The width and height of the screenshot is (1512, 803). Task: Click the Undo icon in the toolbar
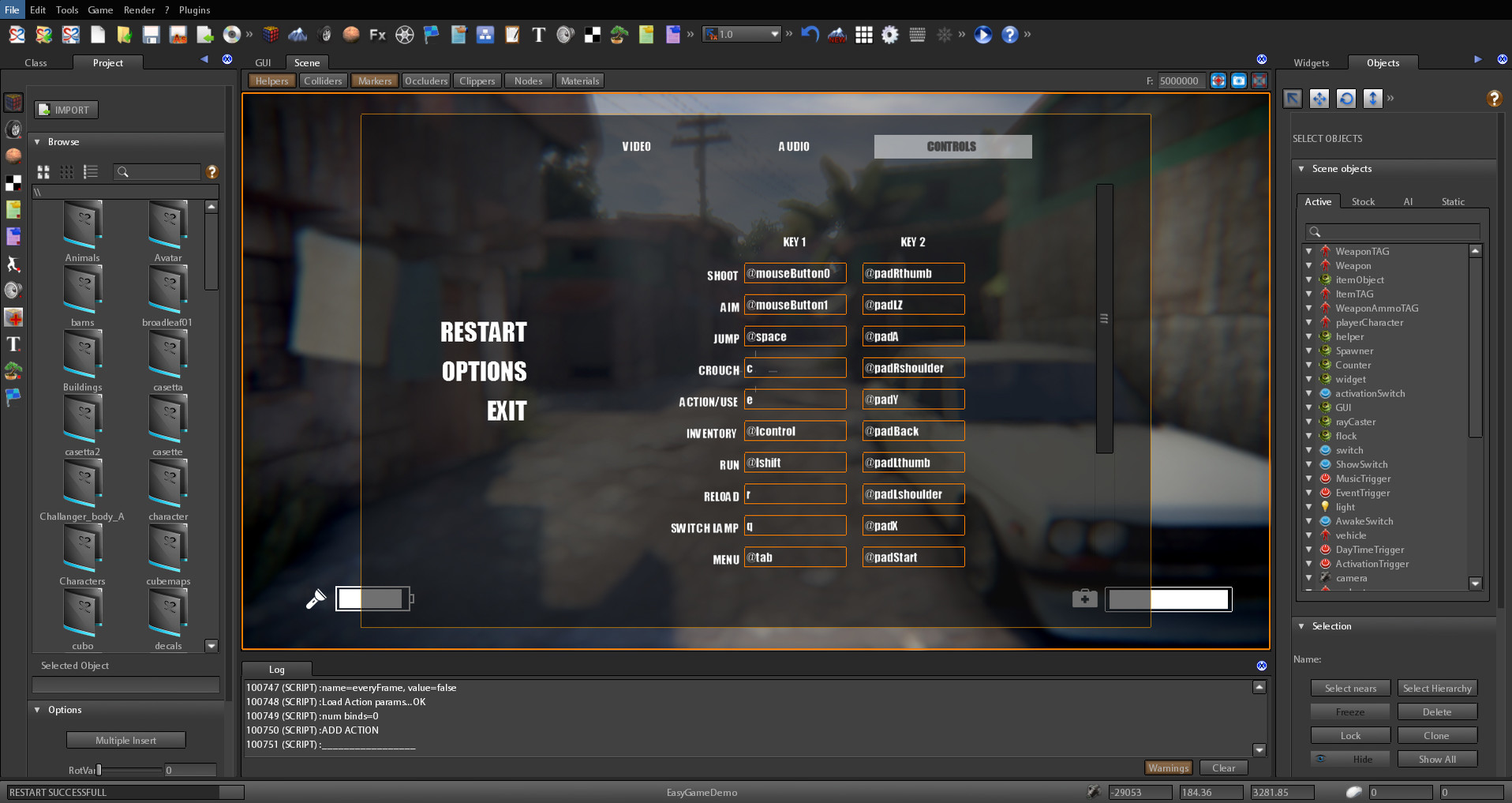coord(808,35)
